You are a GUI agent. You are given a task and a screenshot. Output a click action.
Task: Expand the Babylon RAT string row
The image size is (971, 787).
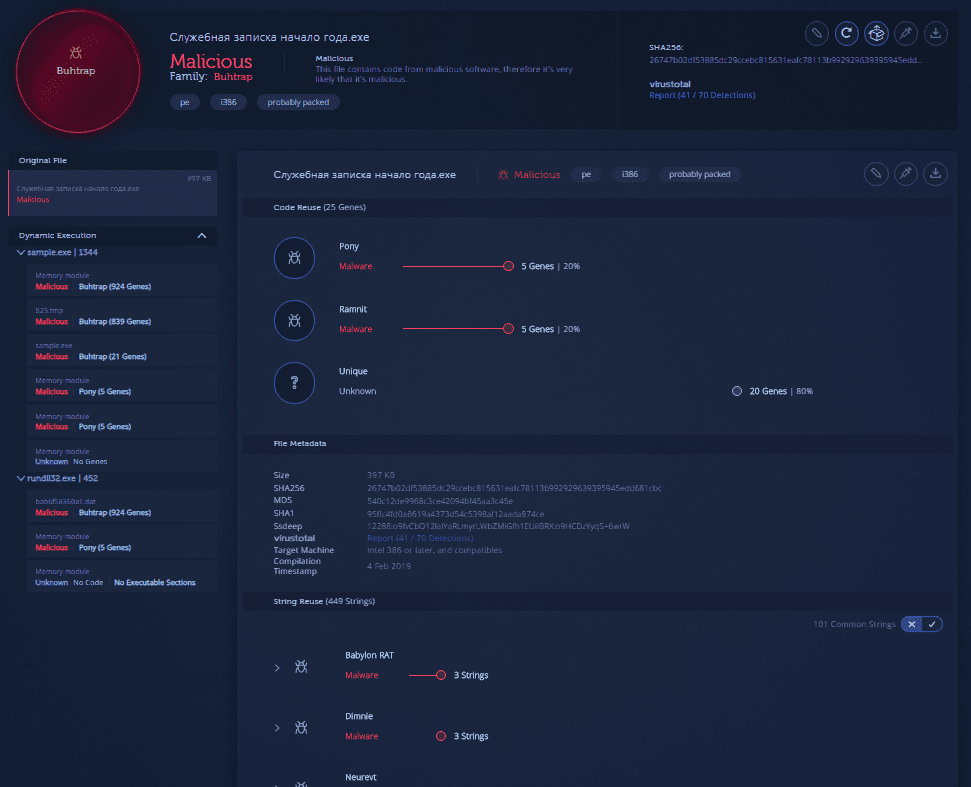point(277,667)
